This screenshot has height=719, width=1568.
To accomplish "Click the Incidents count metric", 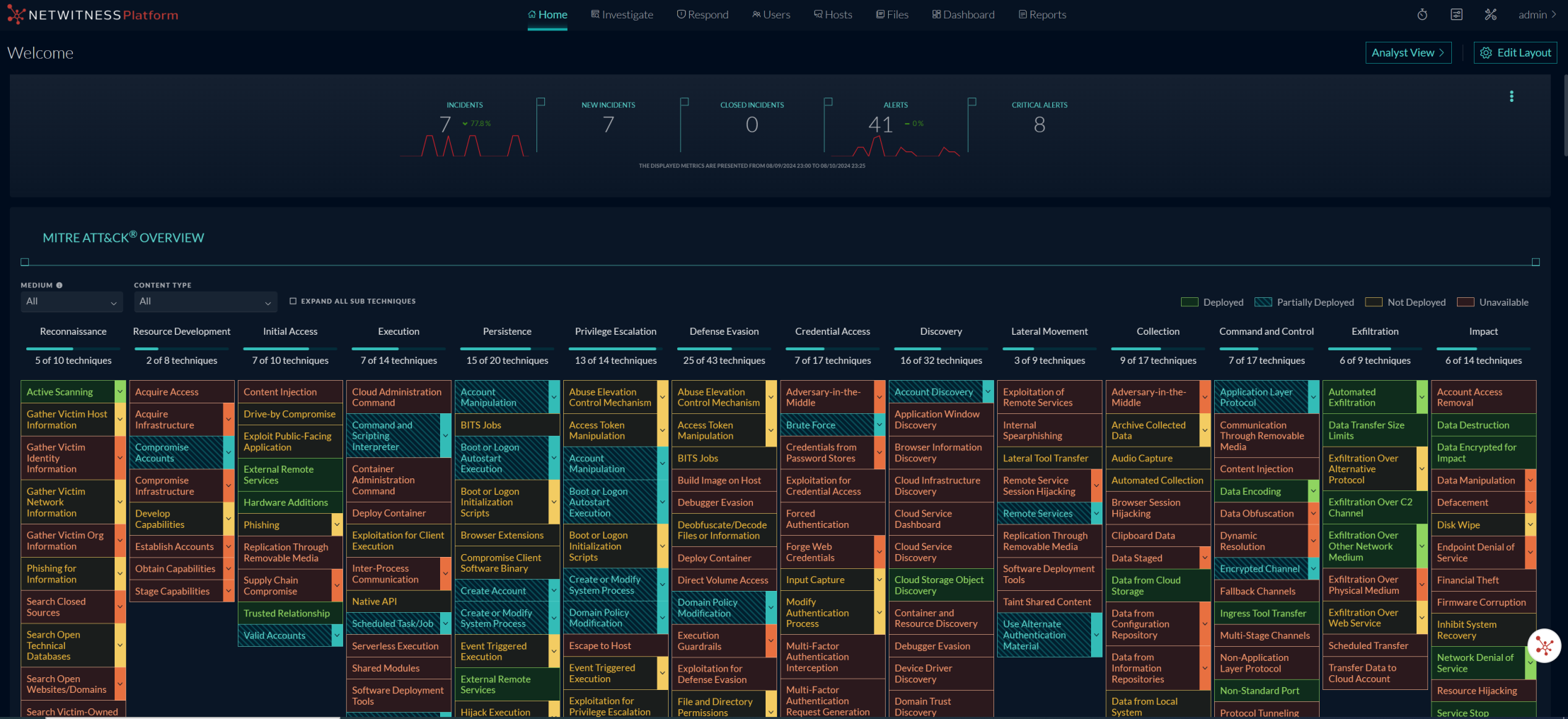I will tap(445, 125).
